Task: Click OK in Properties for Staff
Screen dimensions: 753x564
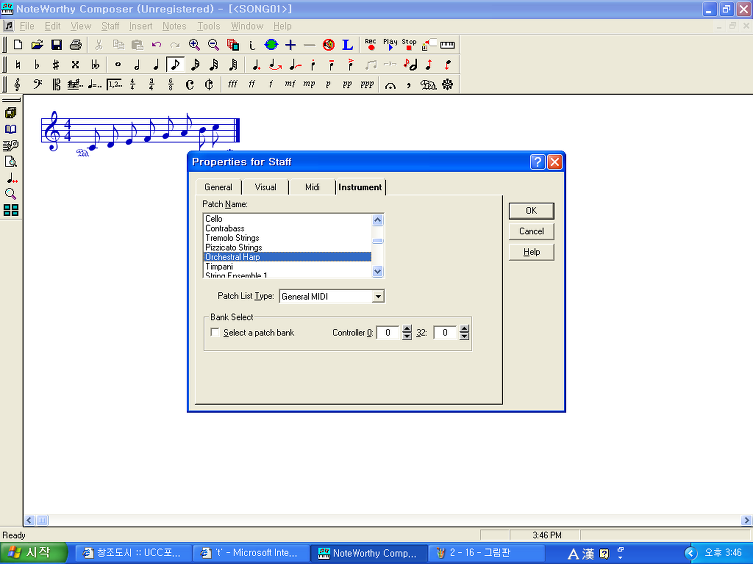Action: [x=531, y=211]
